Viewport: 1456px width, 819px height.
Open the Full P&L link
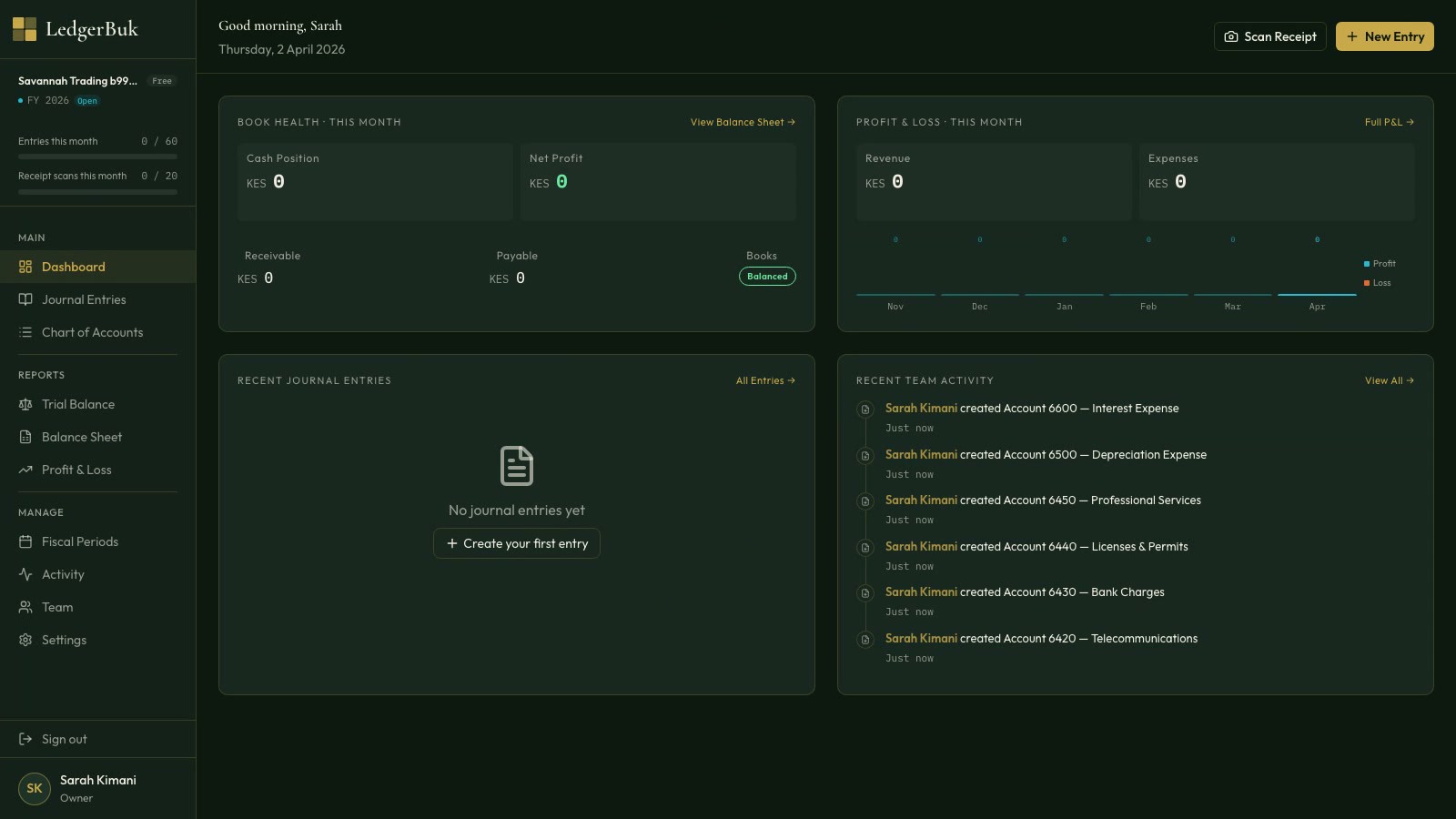(1389, 122)
